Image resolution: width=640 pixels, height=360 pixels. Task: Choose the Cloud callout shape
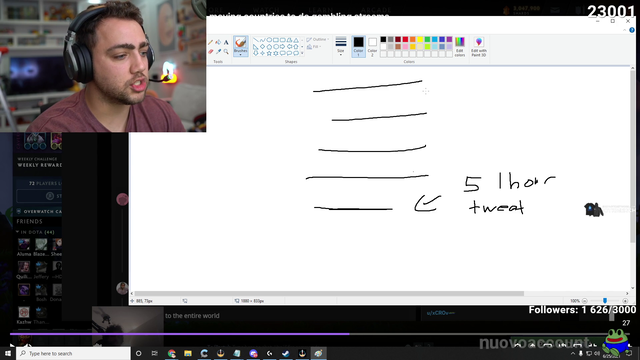click(x=296, y=53)
